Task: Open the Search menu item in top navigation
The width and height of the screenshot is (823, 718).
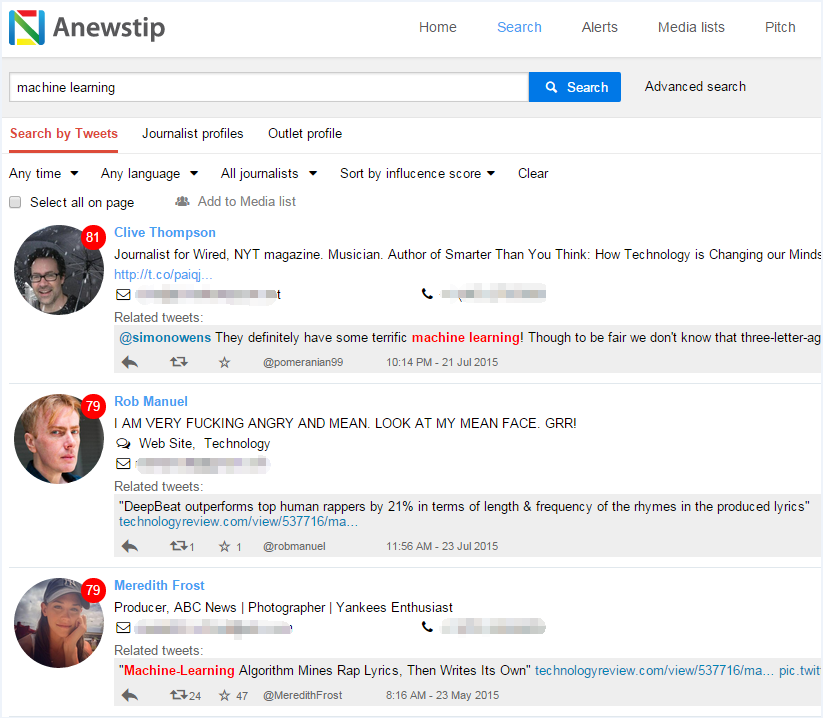Action: pyautogui.click(x=519, y=27)
